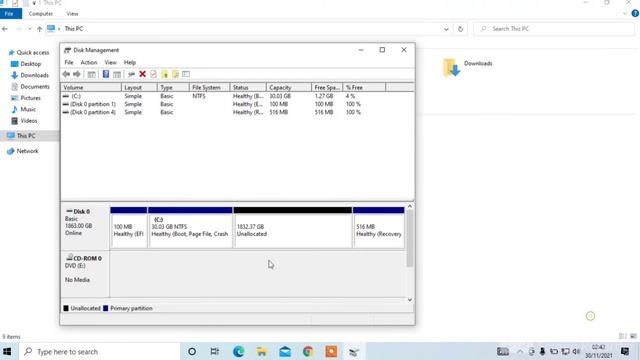Select the (Disk 0 partition 4) volume row
Screen dimensions: 640x360
click(x=212, y=112)
